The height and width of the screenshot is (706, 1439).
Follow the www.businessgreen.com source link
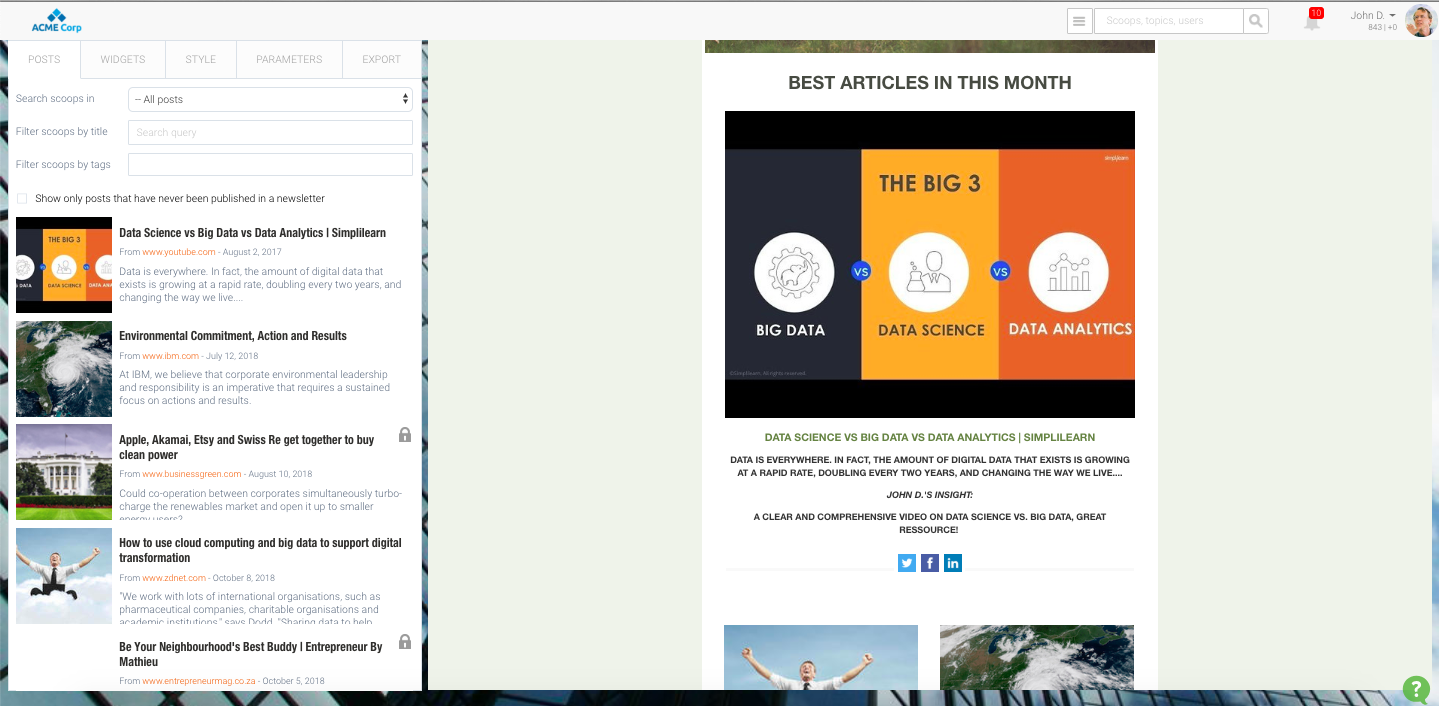(x=192, y=474)
